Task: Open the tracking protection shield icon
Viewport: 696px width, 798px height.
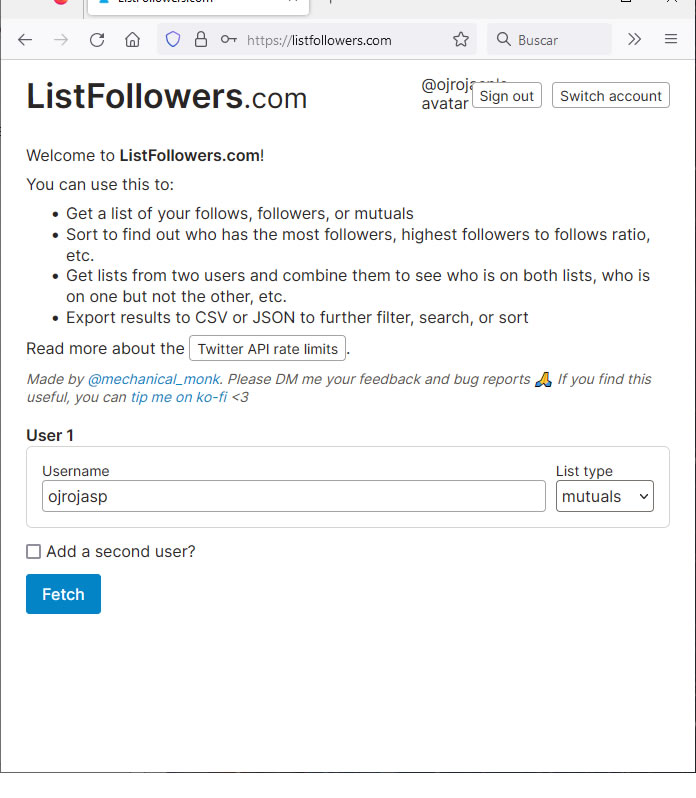Action: pos(173,39)
